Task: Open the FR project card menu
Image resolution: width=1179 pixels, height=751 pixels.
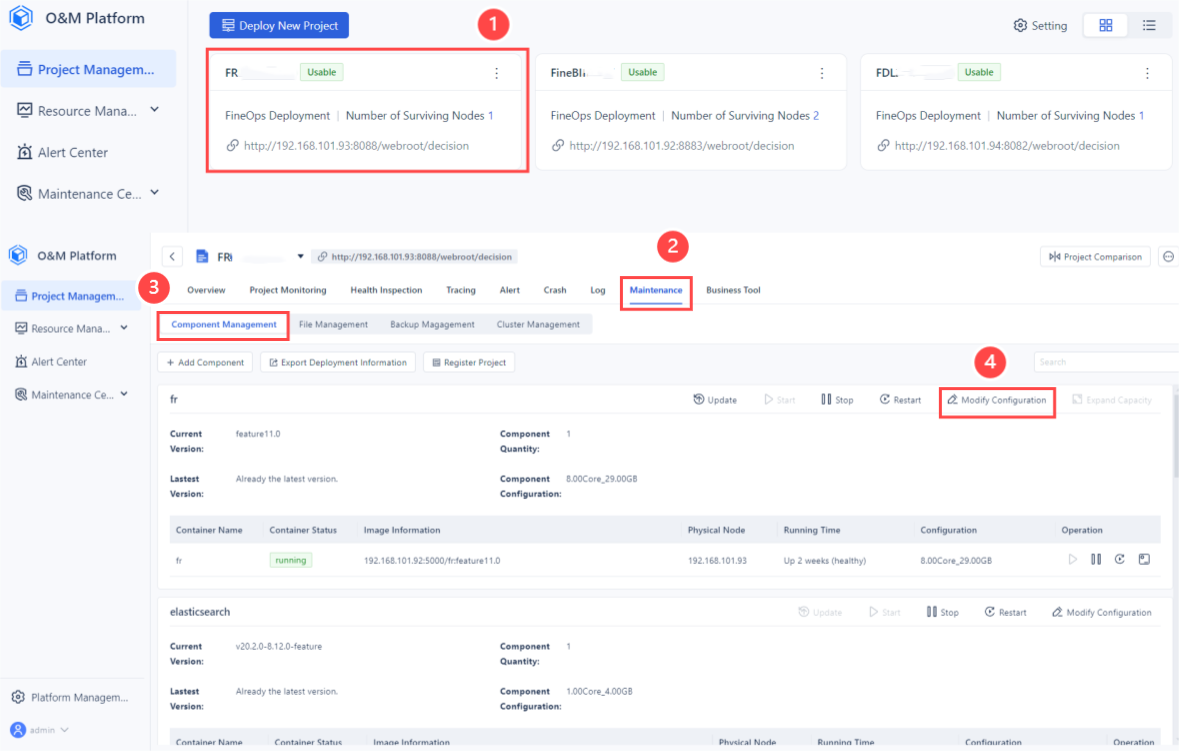Action: pos(496,73)
